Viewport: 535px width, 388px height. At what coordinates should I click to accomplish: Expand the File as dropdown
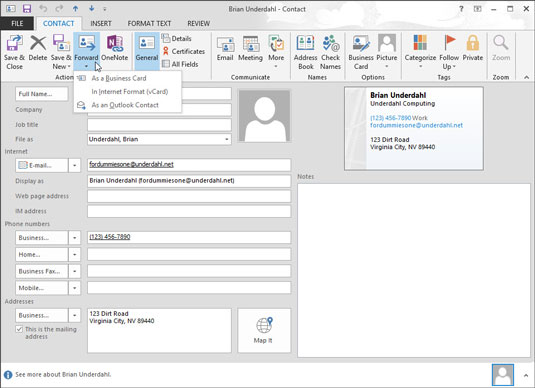click(x=227, y=139)
